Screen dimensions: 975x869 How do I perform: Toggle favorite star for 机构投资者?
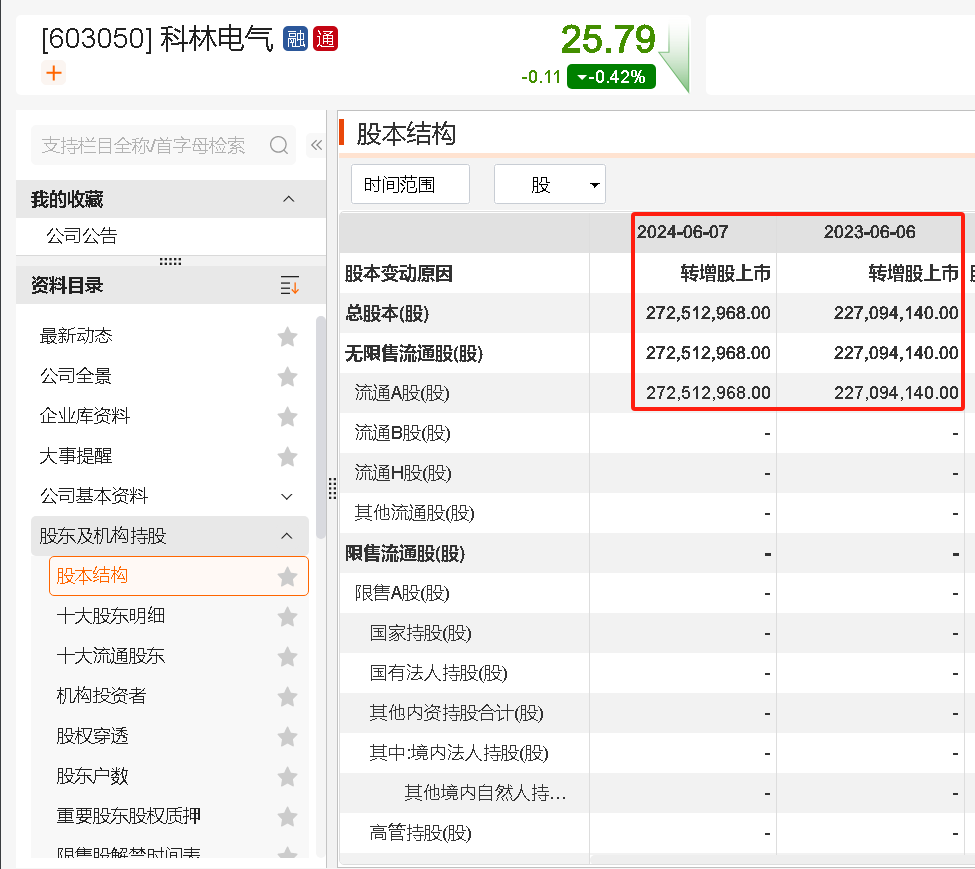click(287, 696)
